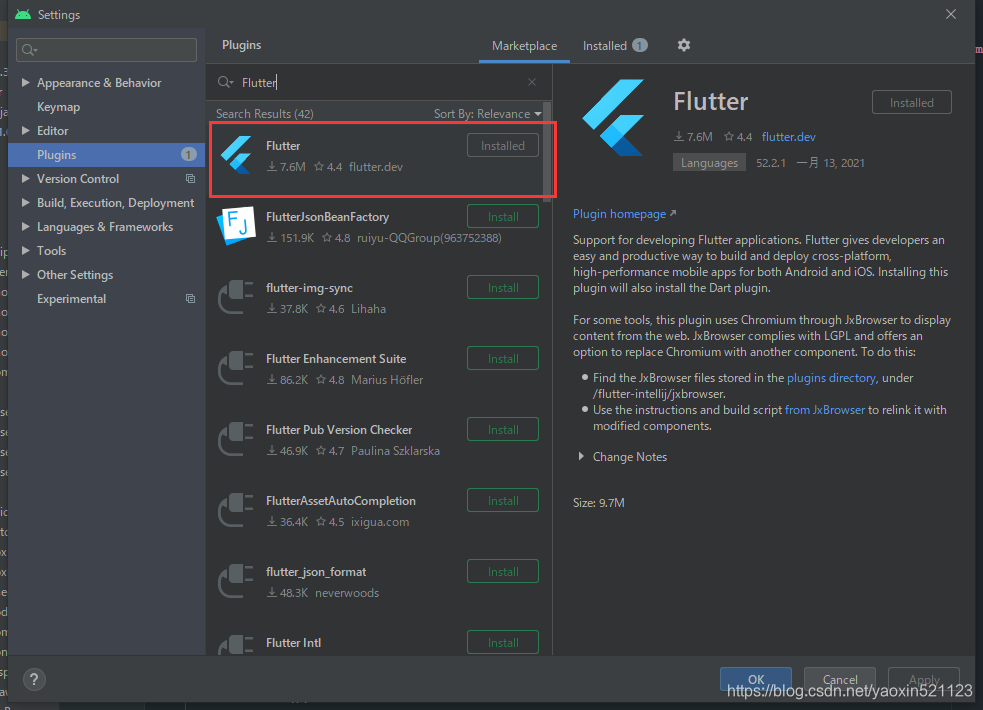The image size is (983, 710).
Task: Click the count badge on Installed tab
Action: pyautogui.click(x=639, y=45)
